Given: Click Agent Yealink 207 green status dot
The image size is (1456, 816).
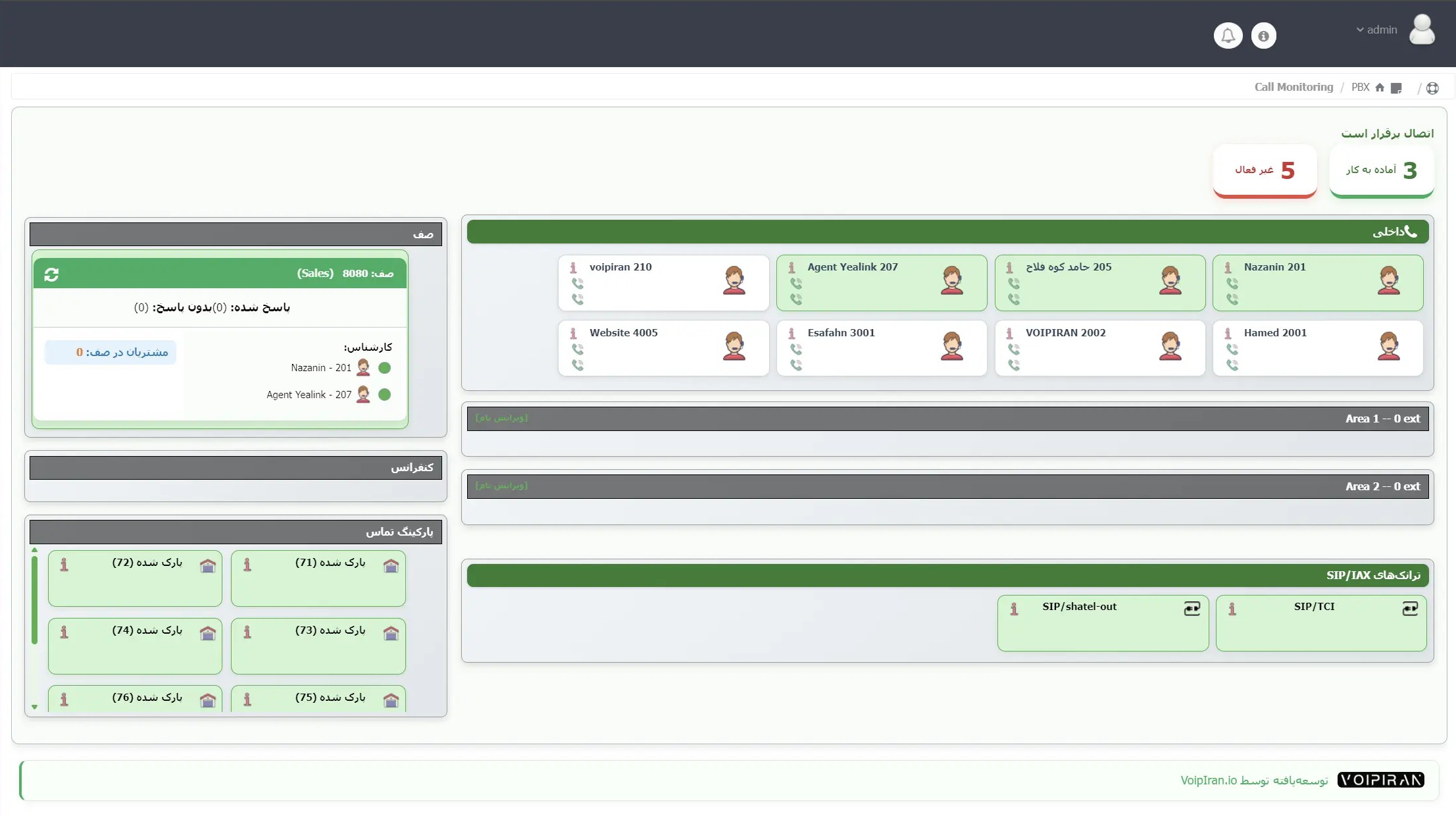Looking at the screenshot, I should coord(385,395).
